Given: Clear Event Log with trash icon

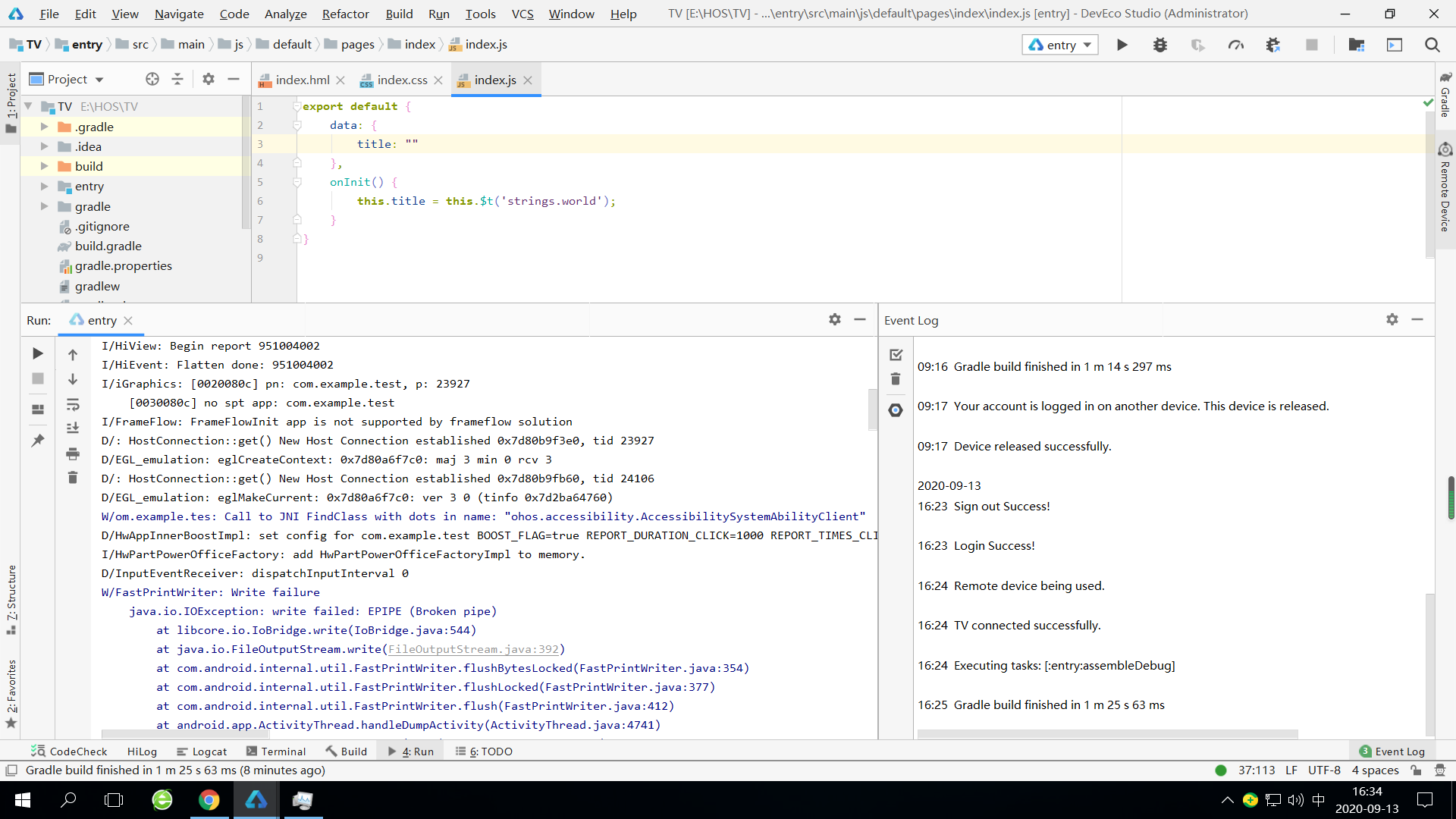Looking at the screenshot, I should (x=896, y=379).
